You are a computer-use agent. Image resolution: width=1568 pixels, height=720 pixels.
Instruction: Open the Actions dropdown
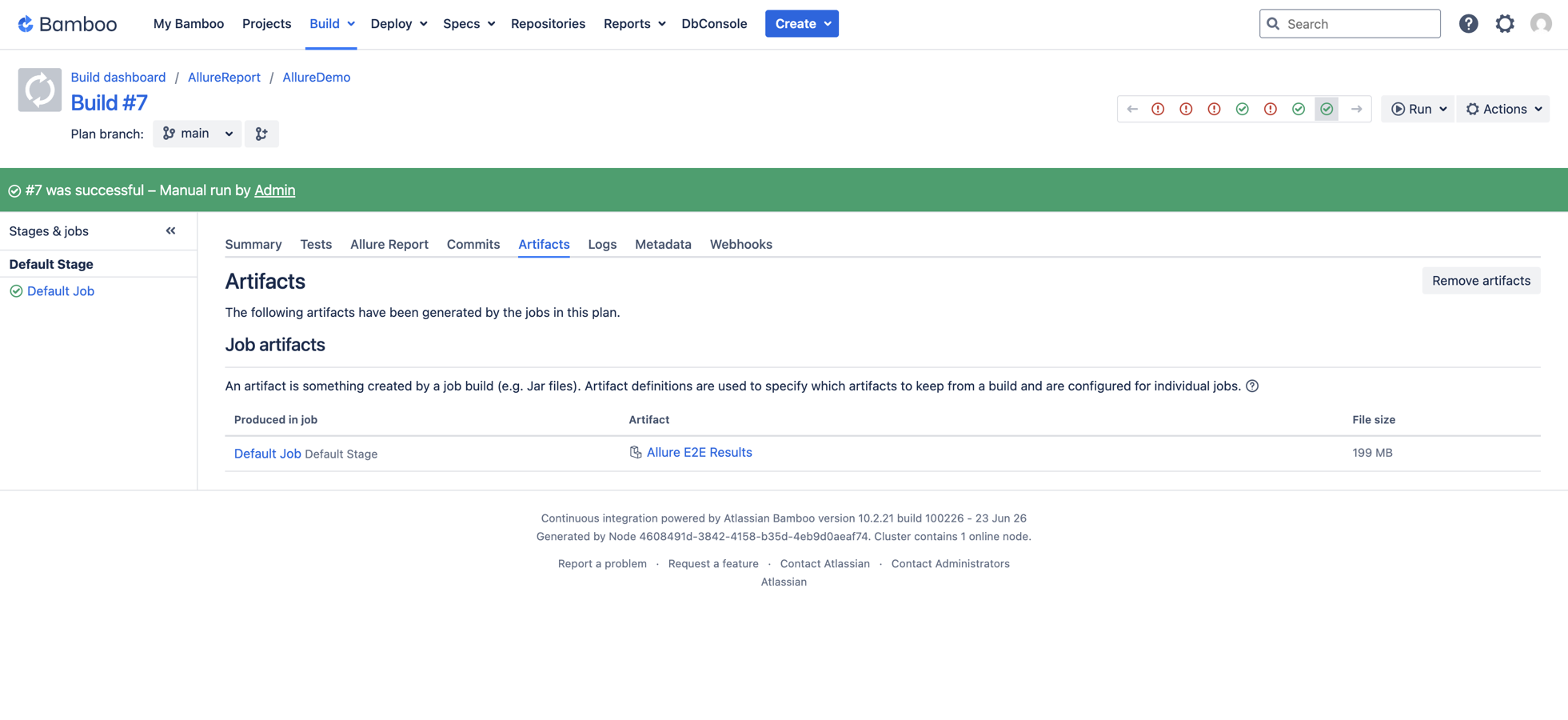pyautogui.click(x=1503, y=109)
